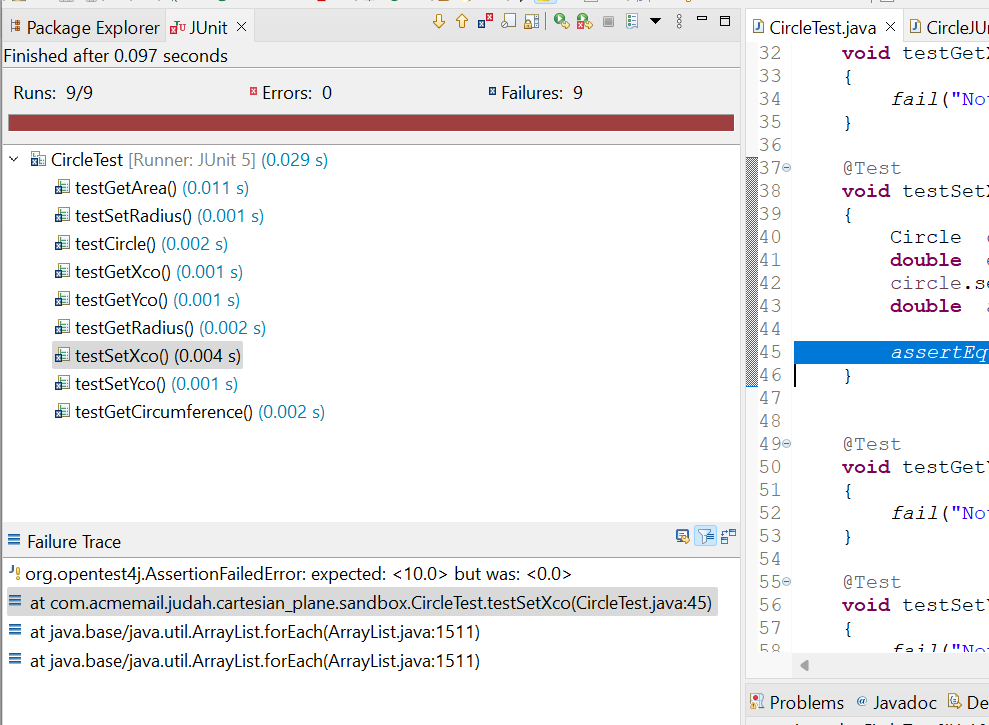Open the Test Run History icon
The height and width of the screenshot is (725, 989).
pos(632,21)
